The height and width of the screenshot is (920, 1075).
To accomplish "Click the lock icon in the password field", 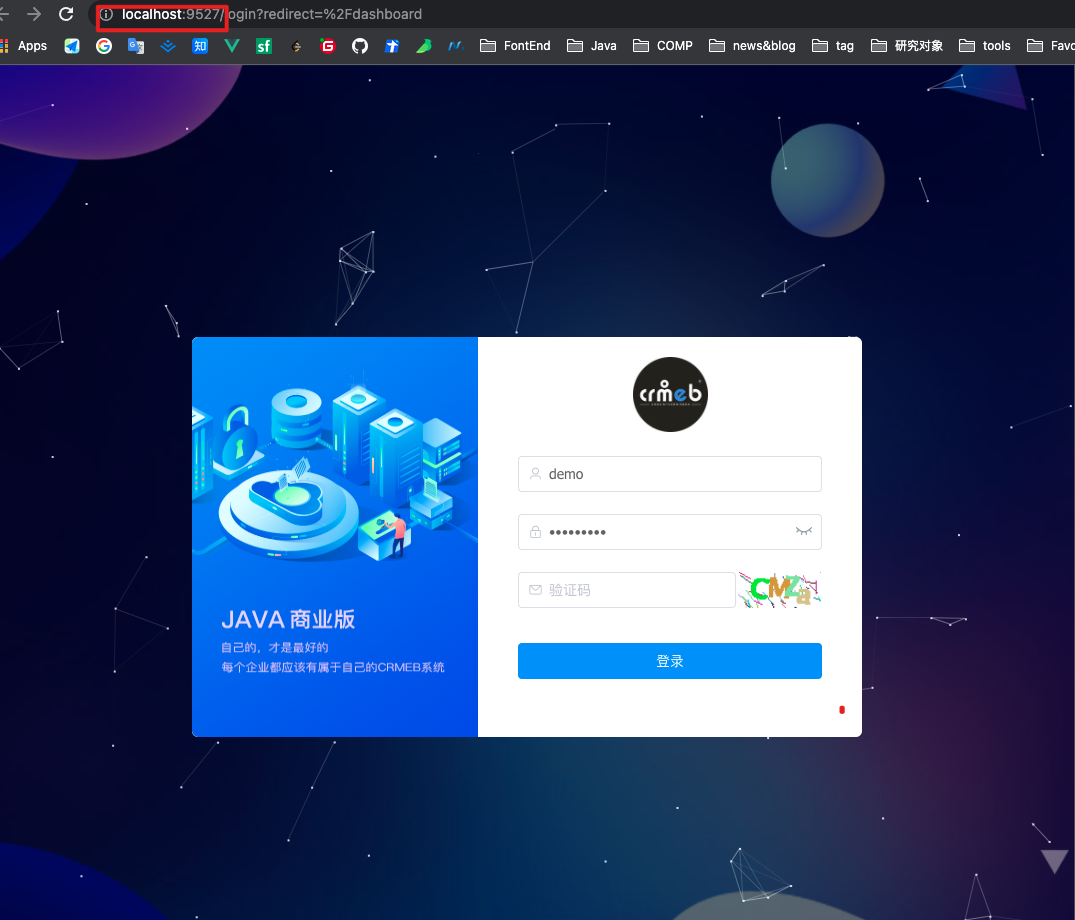I will pos(535,532).
